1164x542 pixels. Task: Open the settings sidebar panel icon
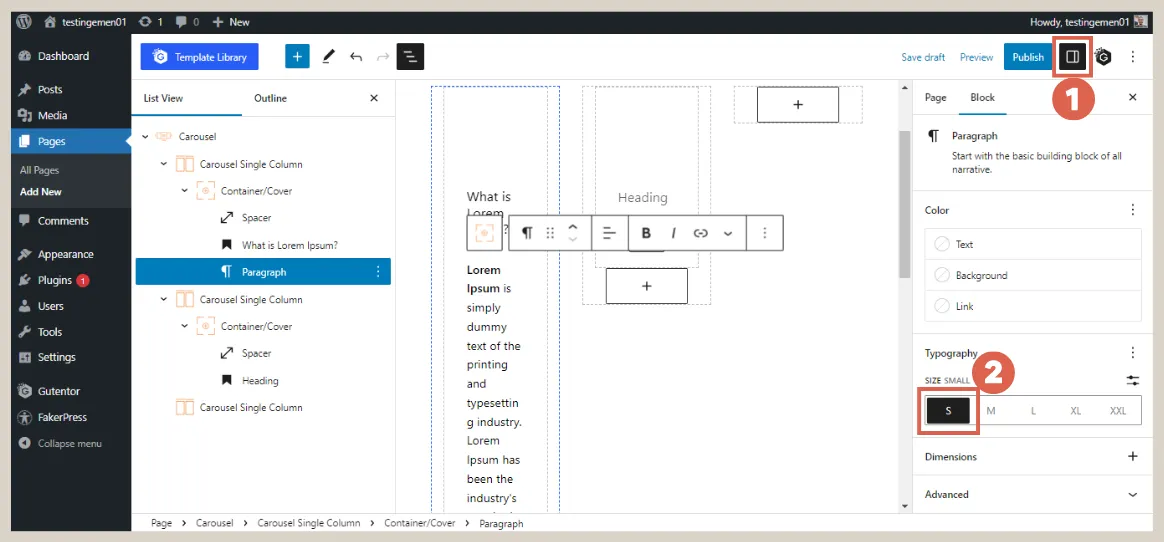[x=1072, y=57]
